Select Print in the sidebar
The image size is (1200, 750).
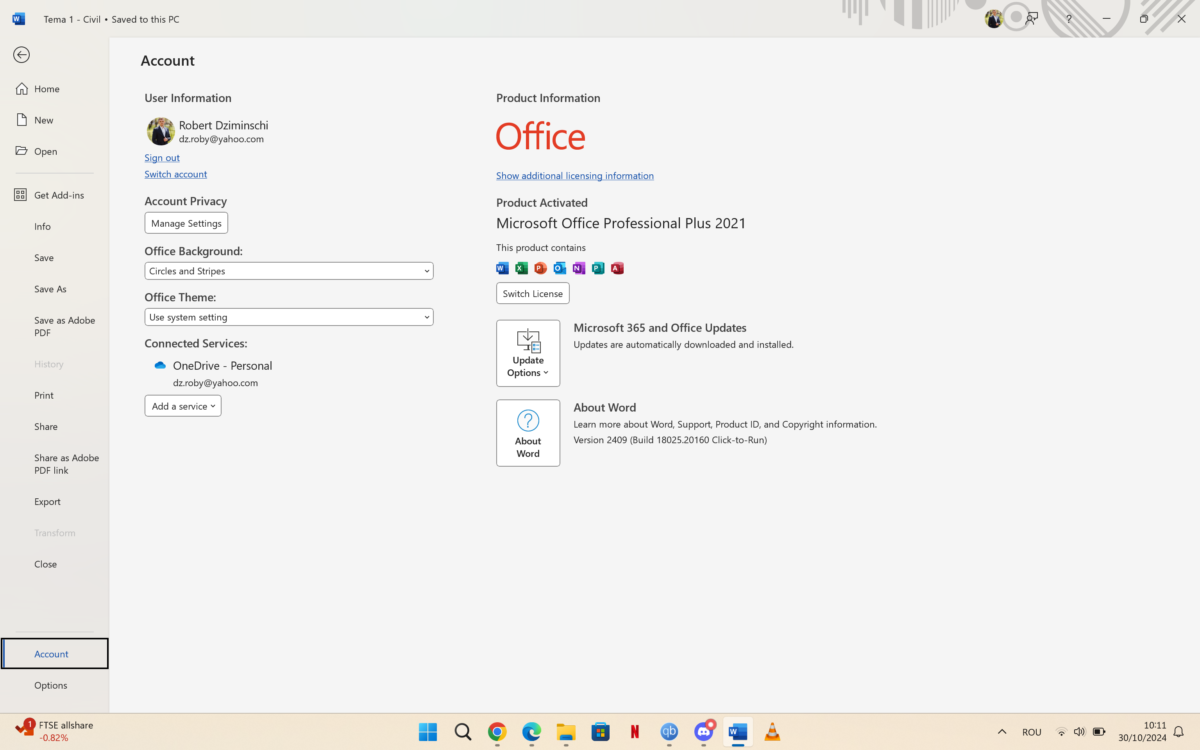(54, 395)
